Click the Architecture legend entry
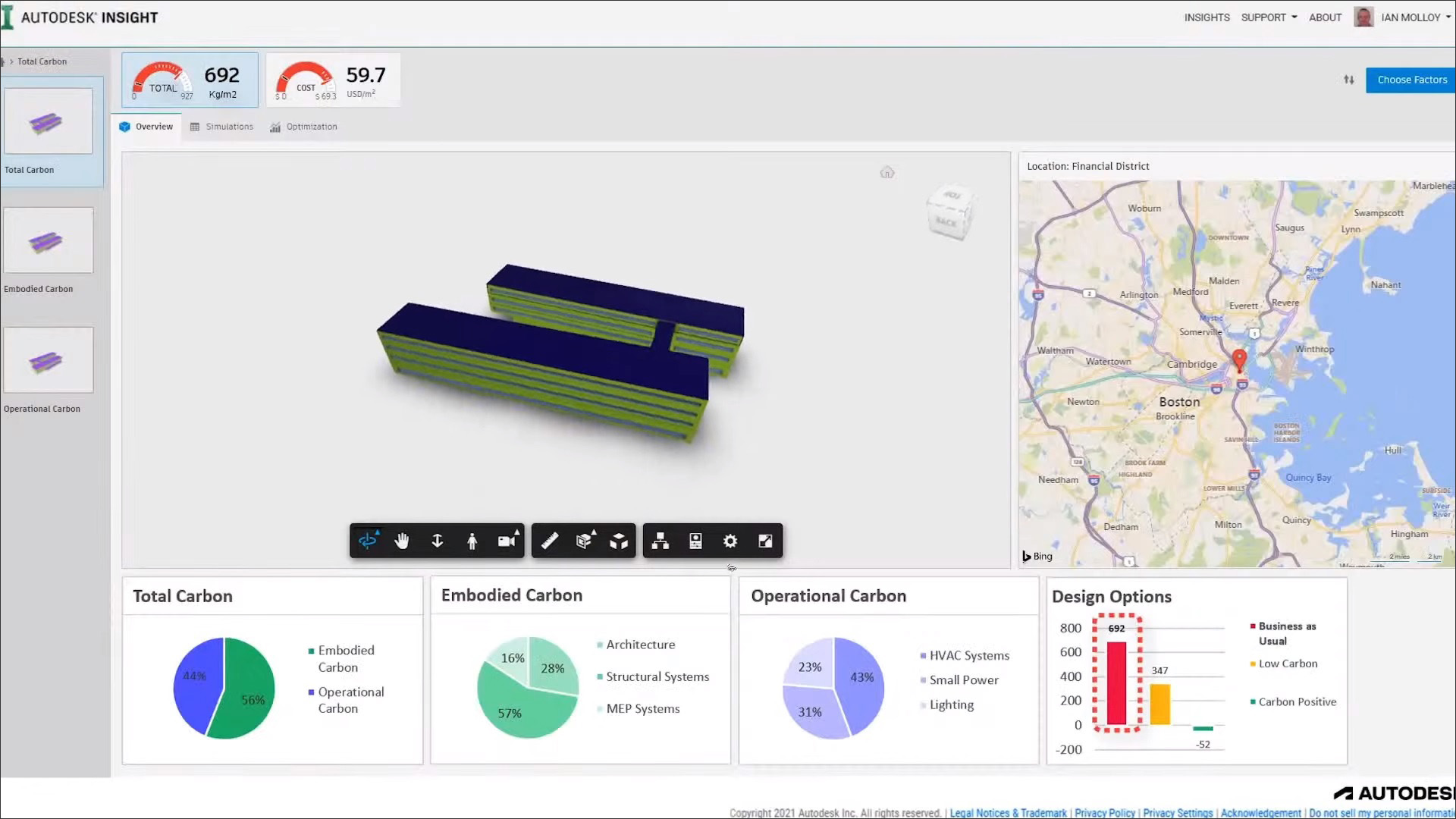This screenshot has width=1456, height=819. (635, 645)
